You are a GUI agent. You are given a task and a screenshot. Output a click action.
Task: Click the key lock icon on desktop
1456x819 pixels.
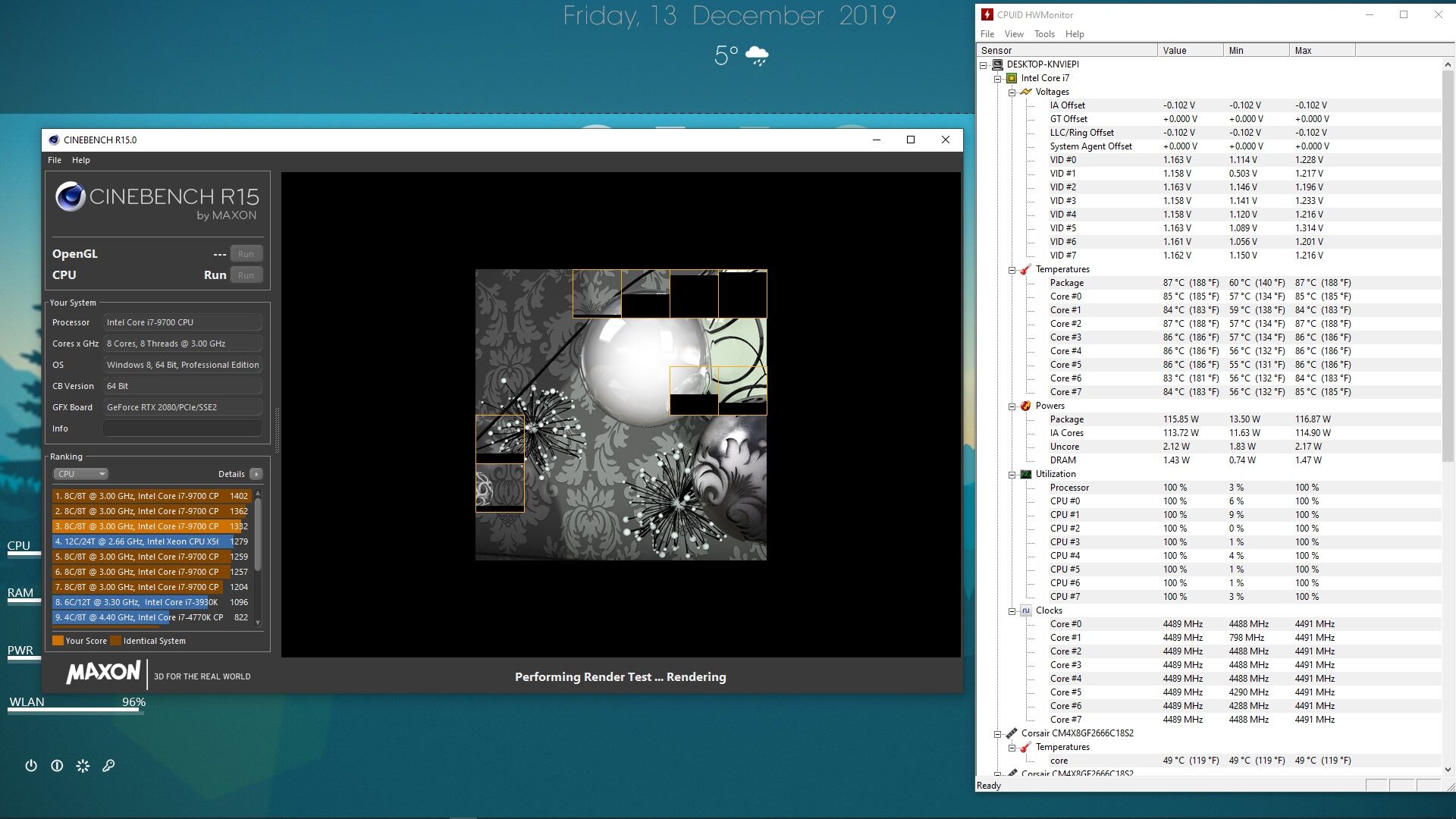108,766
